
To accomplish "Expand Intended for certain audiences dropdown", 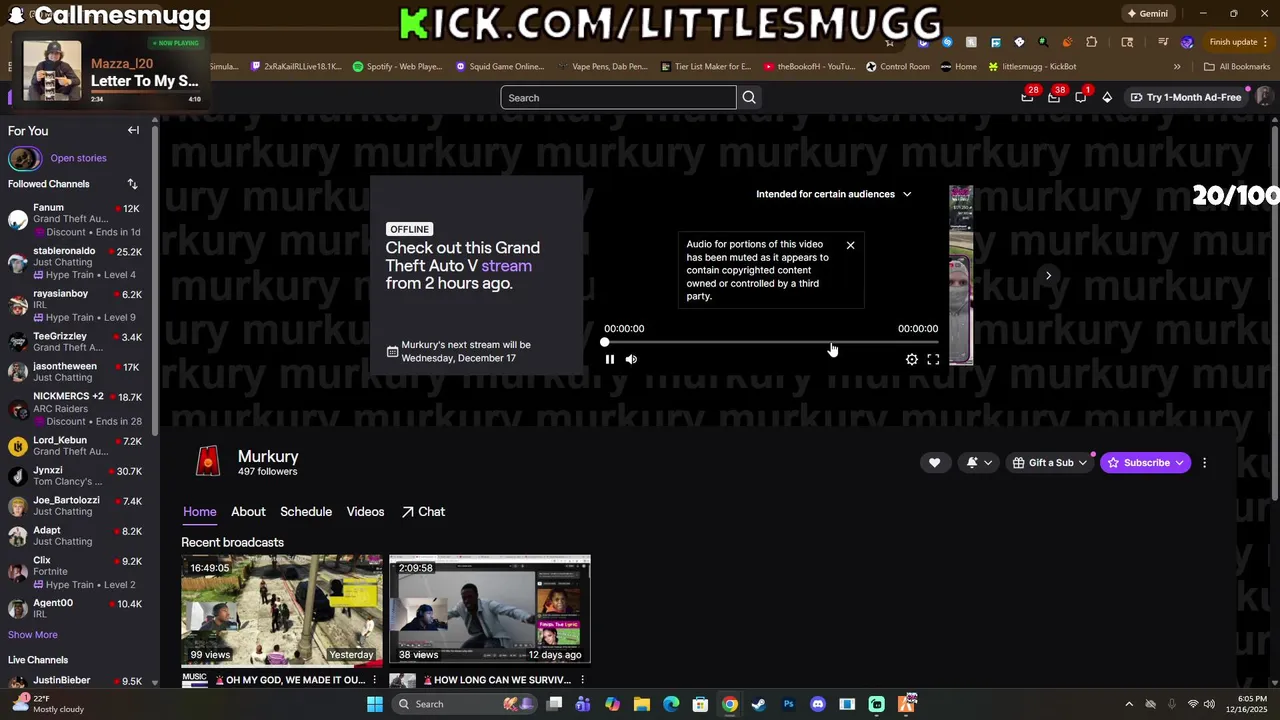I will click(833, 194).
